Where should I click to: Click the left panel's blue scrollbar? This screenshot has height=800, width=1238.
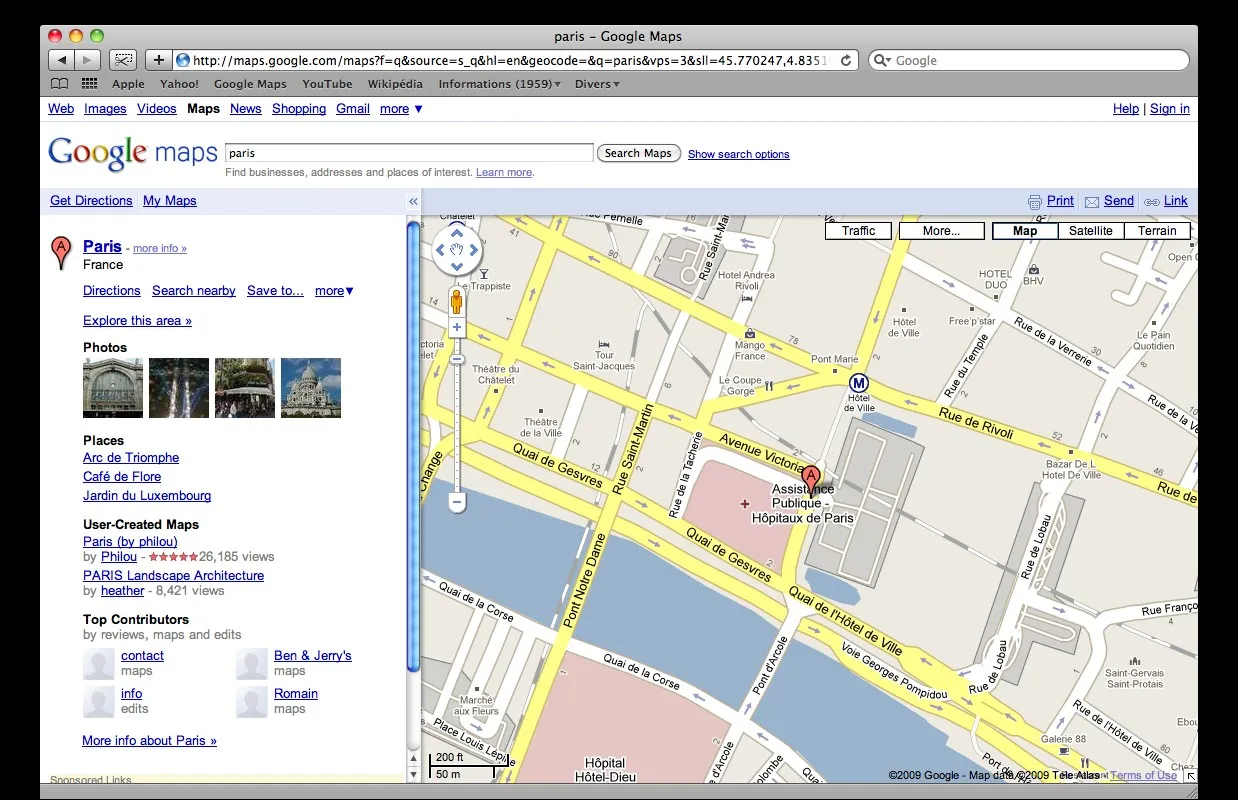(413, 445)
